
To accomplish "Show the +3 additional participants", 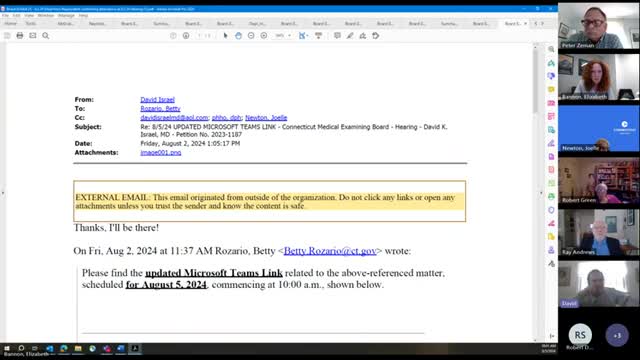I will 617,335.
